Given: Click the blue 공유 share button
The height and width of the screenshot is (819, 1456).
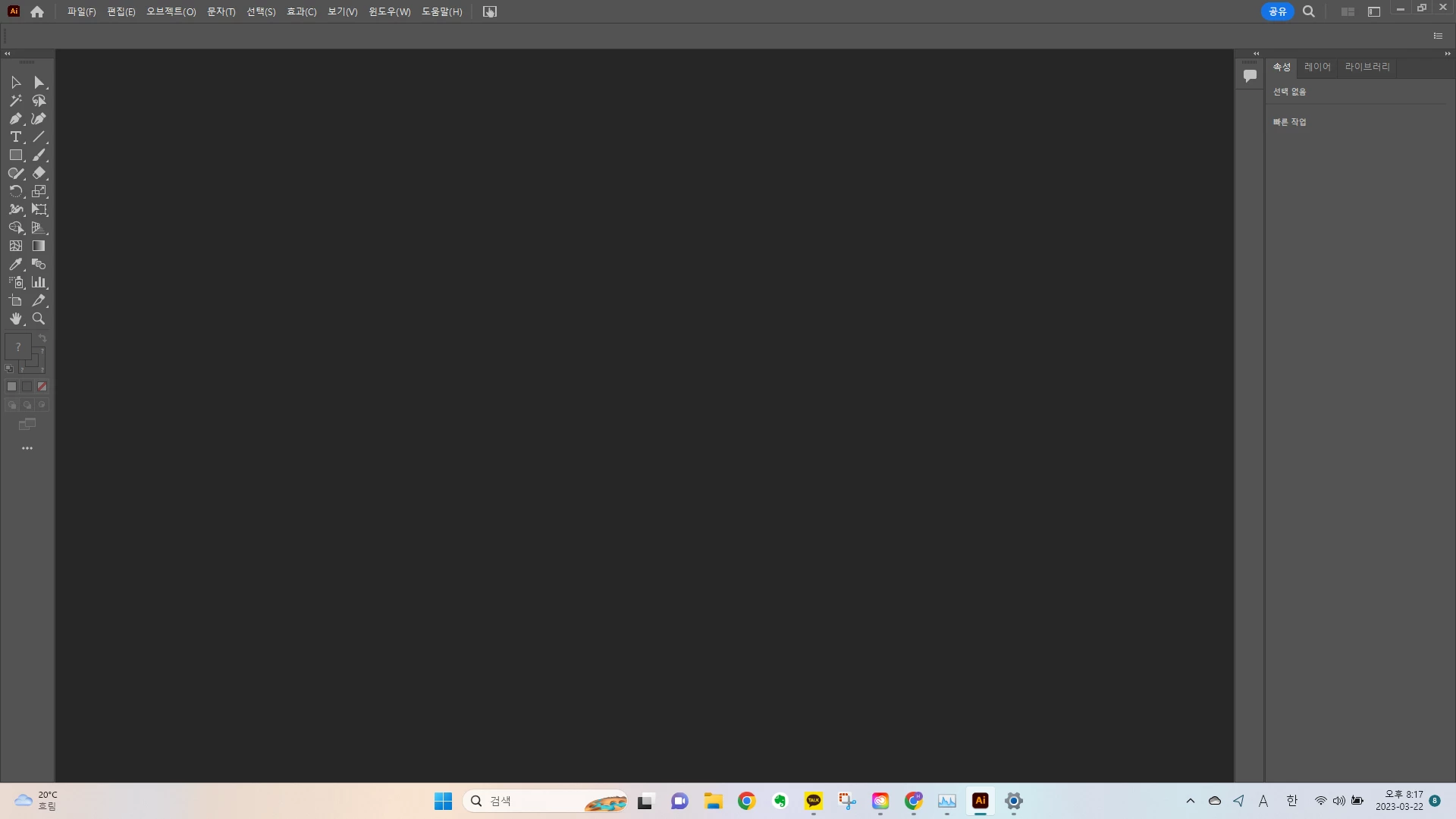Looking at the screenshot, I should [1277, 11].
